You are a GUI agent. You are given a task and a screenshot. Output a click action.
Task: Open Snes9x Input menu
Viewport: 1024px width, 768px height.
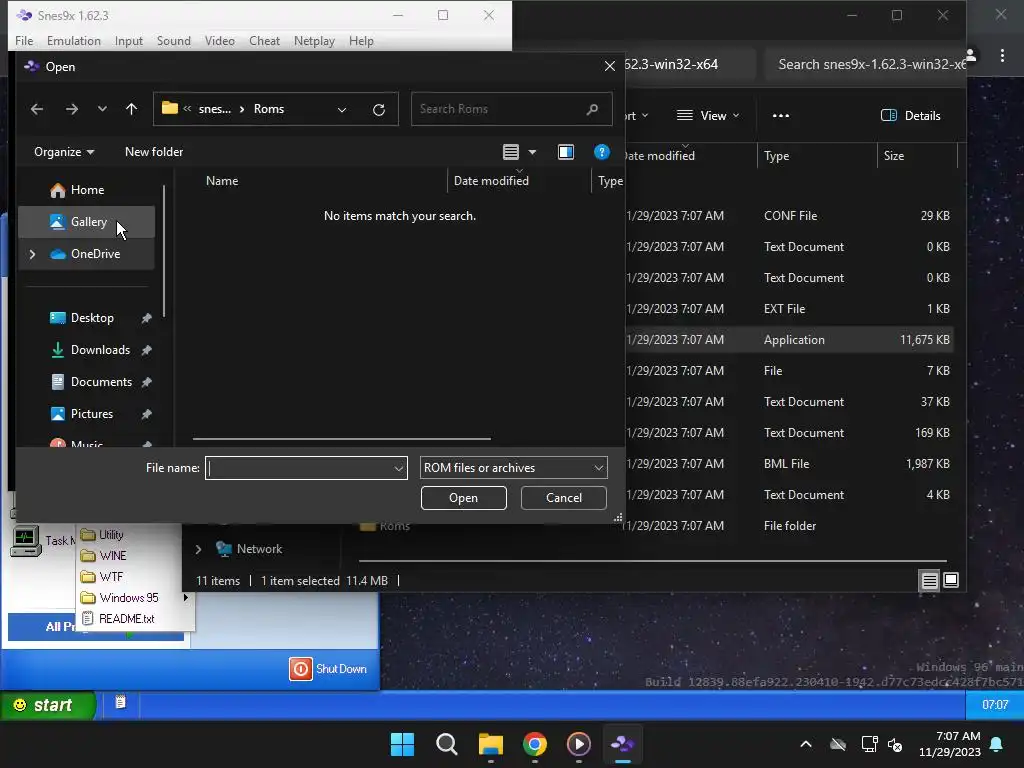(x=129, y=40)
